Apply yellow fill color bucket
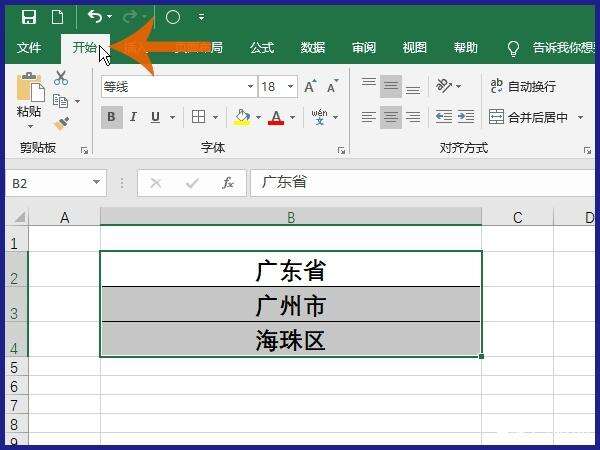Image resolution: width=600 pixels, height=450 pixels. tap(242, 117)
